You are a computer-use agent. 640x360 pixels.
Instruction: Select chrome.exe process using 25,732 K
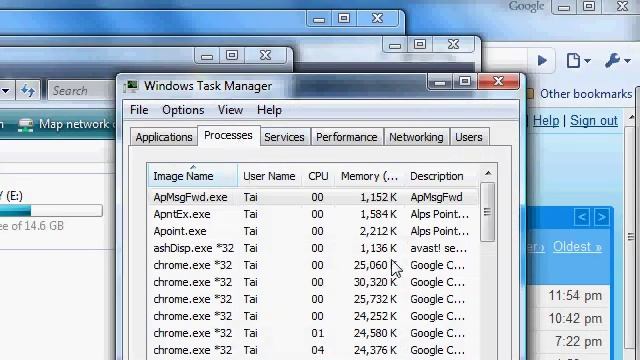point(313,299)
